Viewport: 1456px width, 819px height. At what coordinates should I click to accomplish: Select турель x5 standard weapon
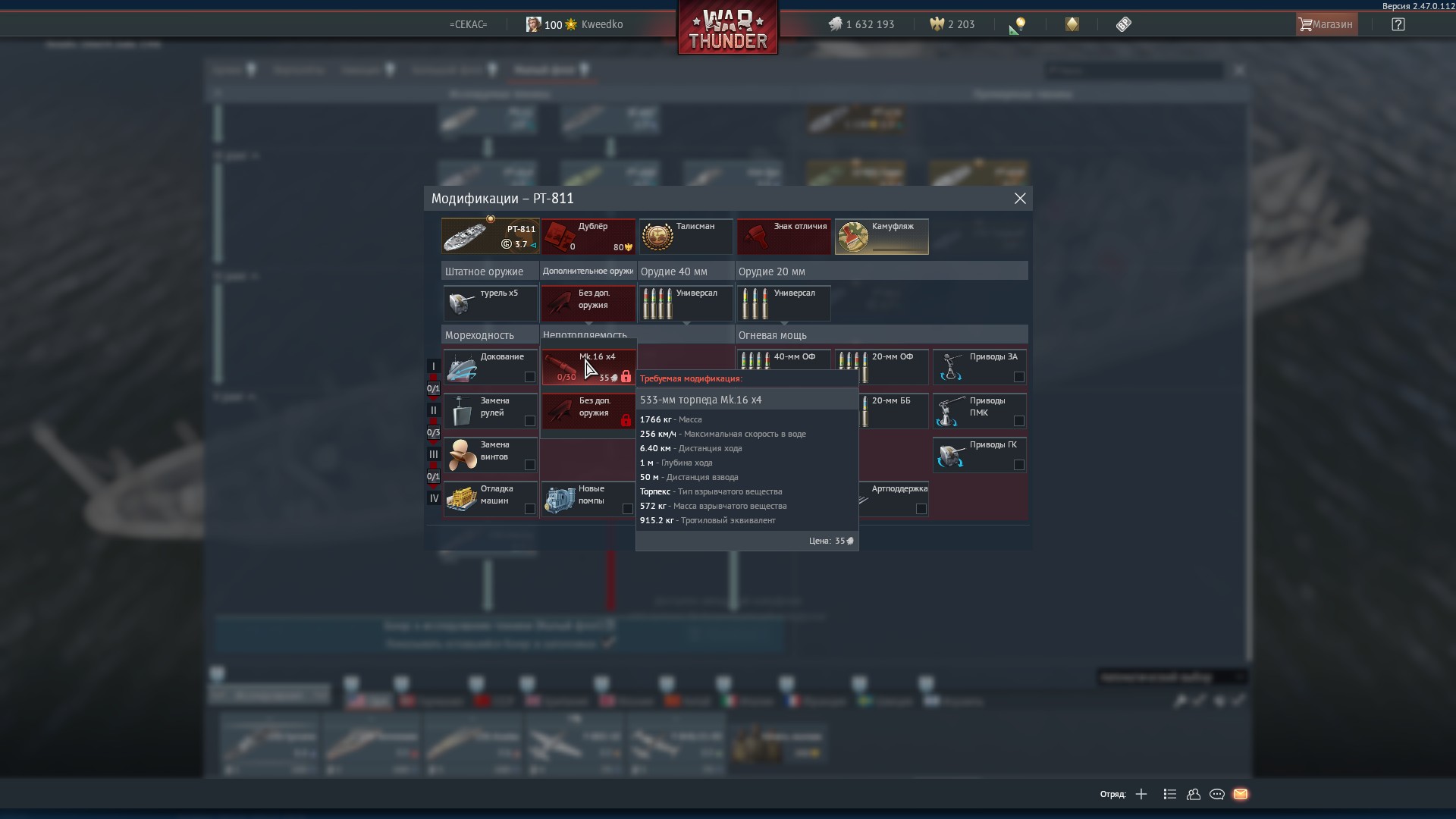click(x=490, y=303)
